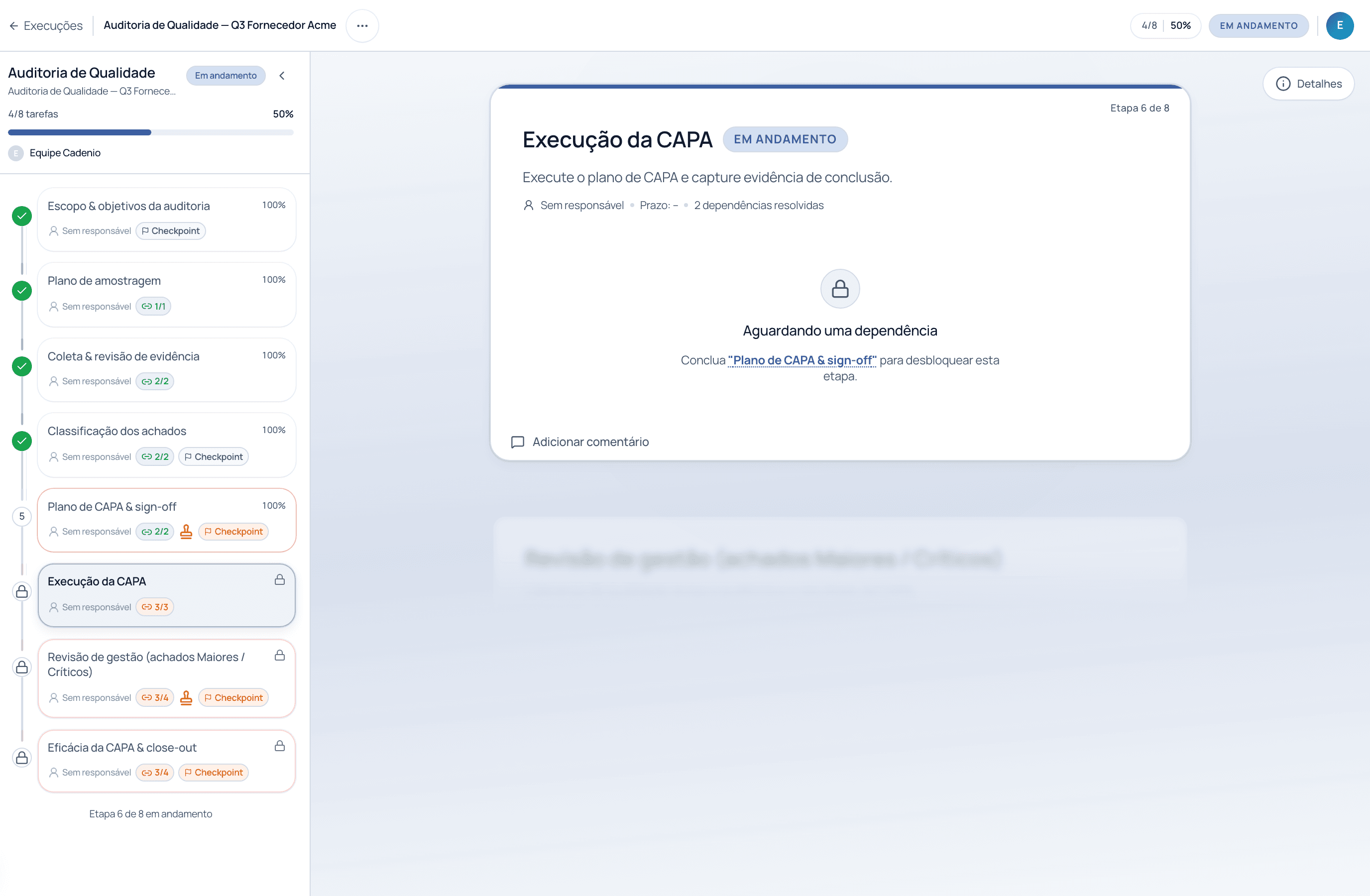Open the "Plano de CAPA & sign-off" link

coord(802,360)
